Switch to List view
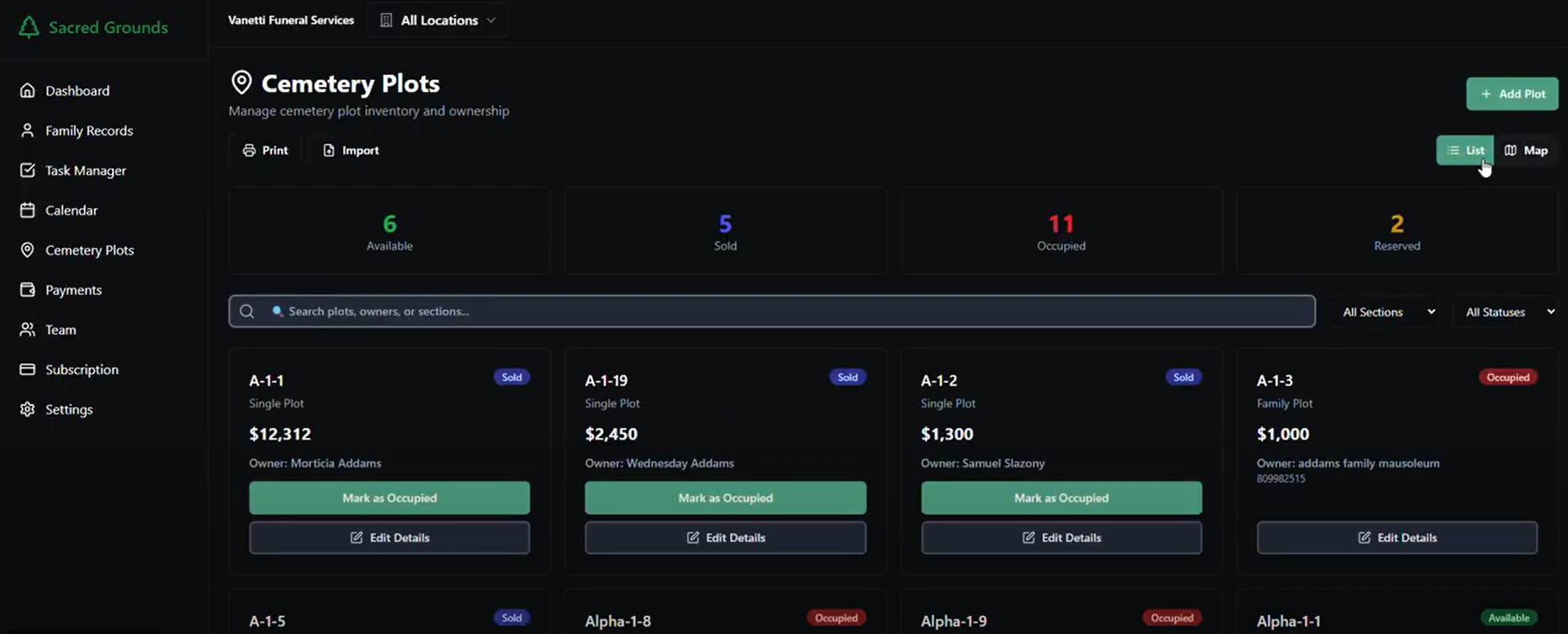Screen dimensions: 1568x634 coord(1464,151)
